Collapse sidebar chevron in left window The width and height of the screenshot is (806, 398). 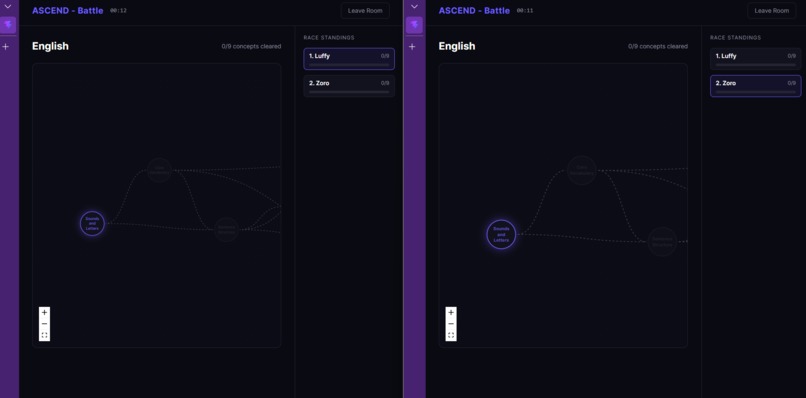[x=8, y=7]
